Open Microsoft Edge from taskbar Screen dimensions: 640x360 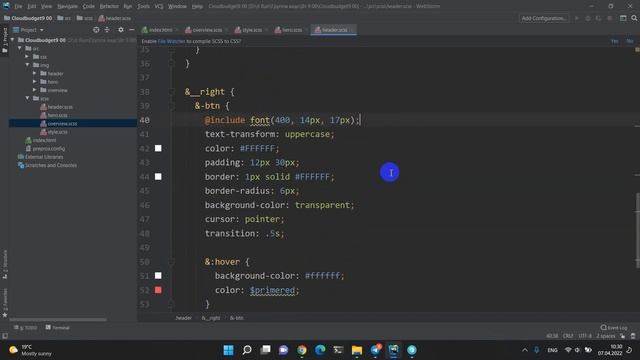point(320,350)
